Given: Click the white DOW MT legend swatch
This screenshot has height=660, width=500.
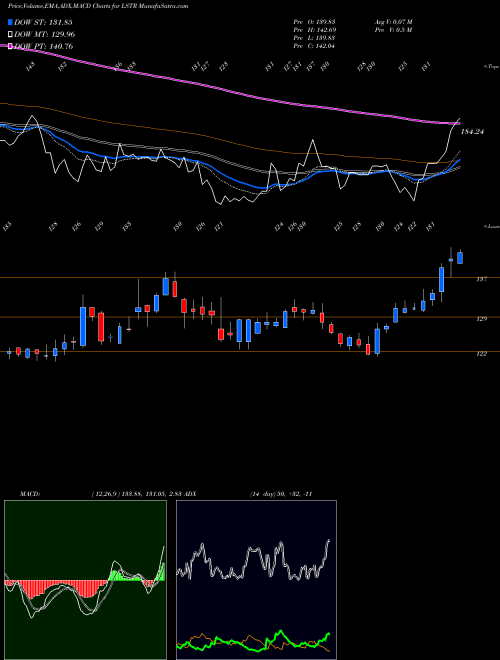Looking at the screenshot, I should 11,34.
